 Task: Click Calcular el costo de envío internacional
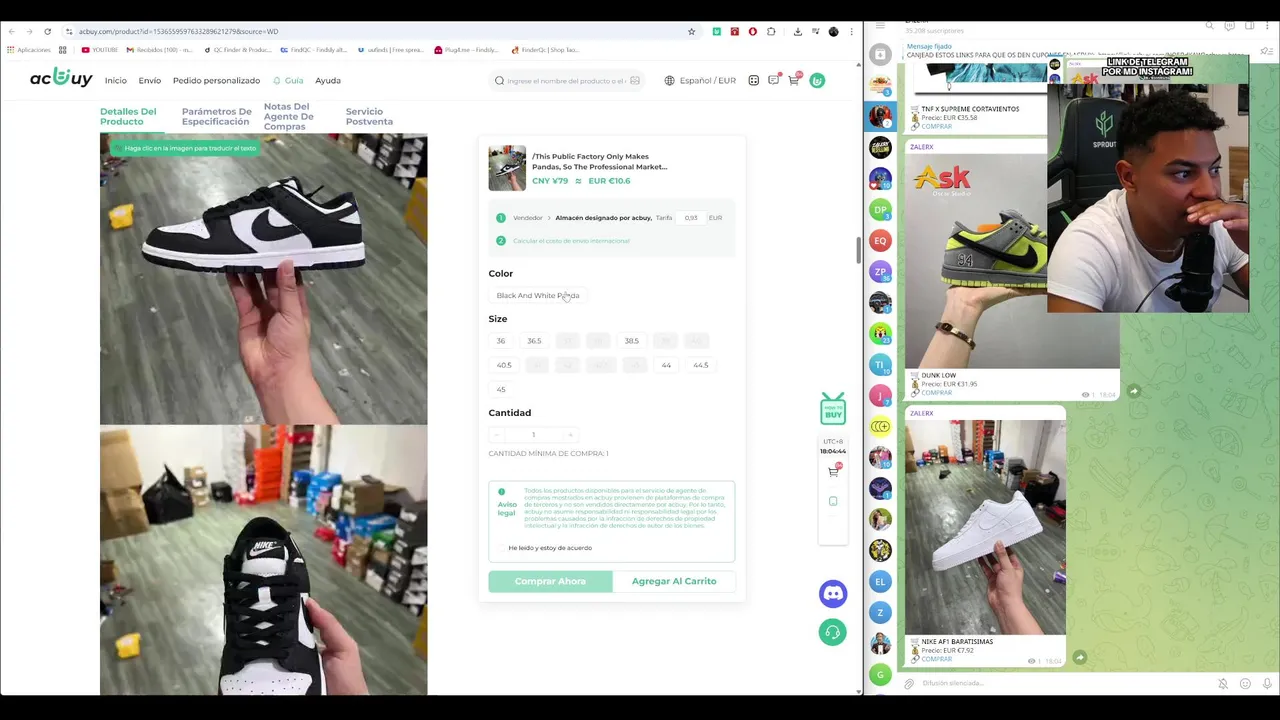coord(571,241)
